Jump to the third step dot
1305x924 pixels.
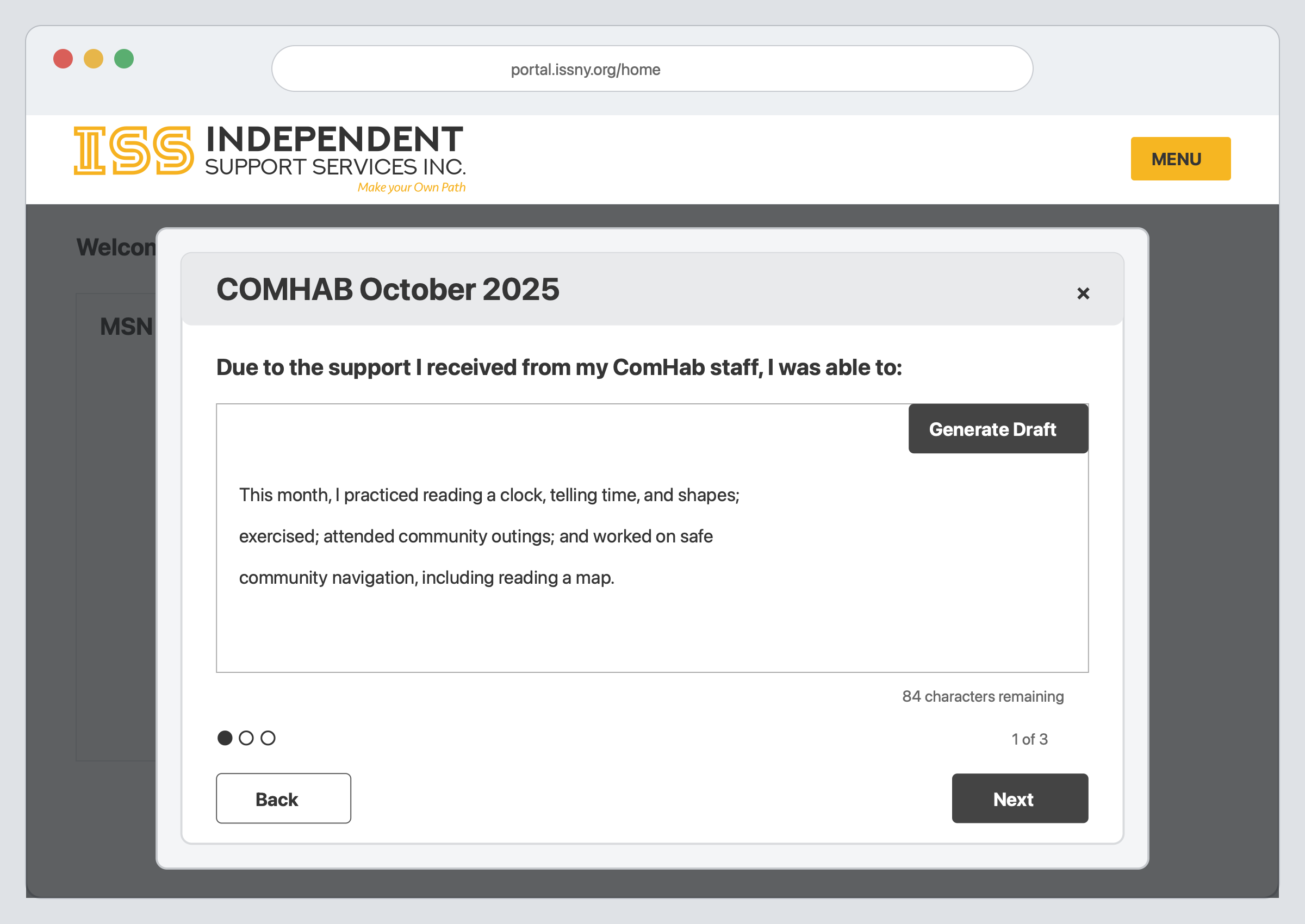coord(268,738)
